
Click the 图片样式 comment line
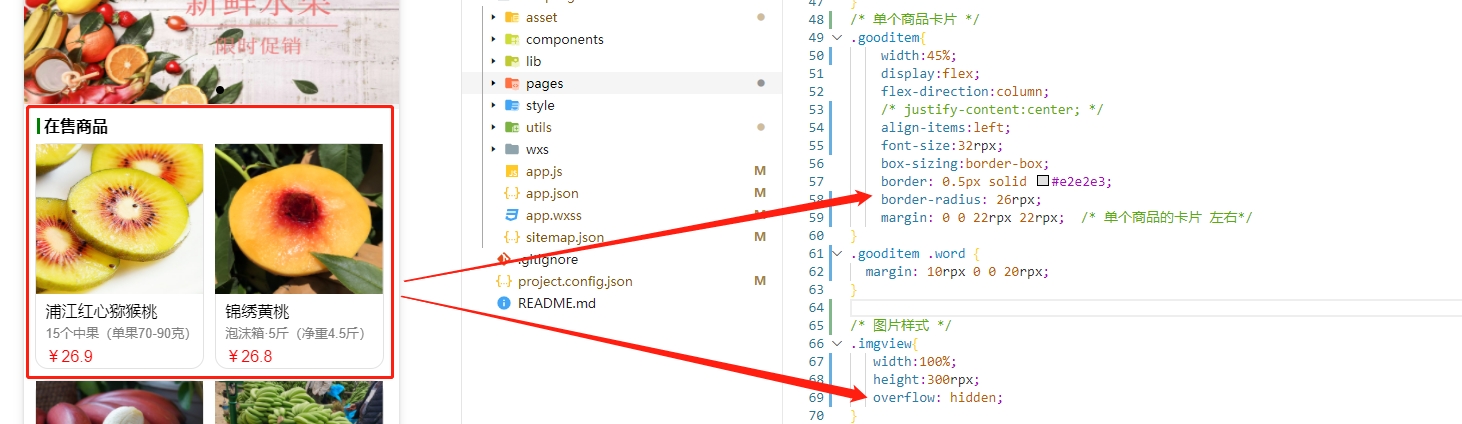[900, 326]
